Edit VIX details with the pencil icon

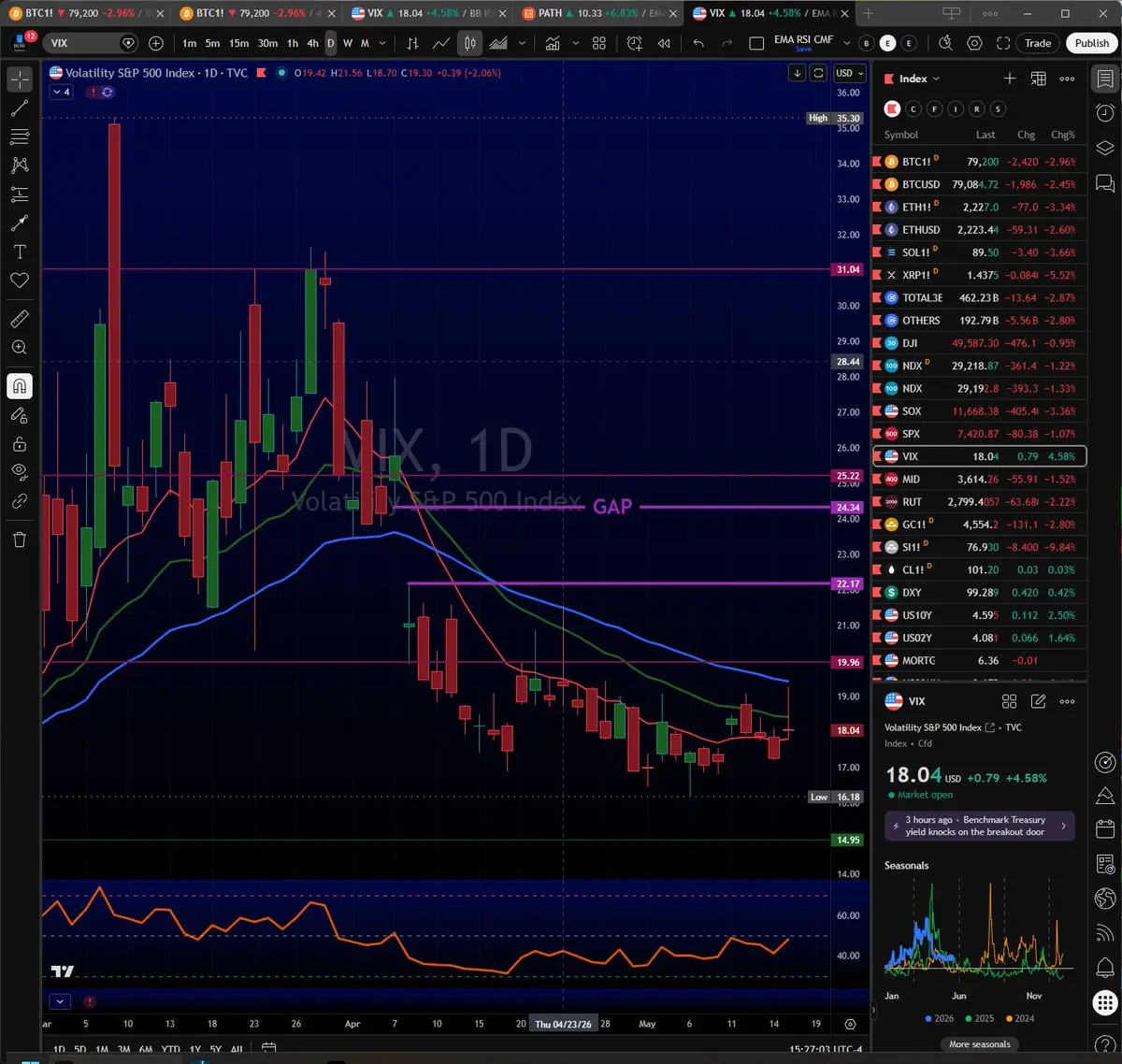pyautogui.click(x=1038, y=700)
